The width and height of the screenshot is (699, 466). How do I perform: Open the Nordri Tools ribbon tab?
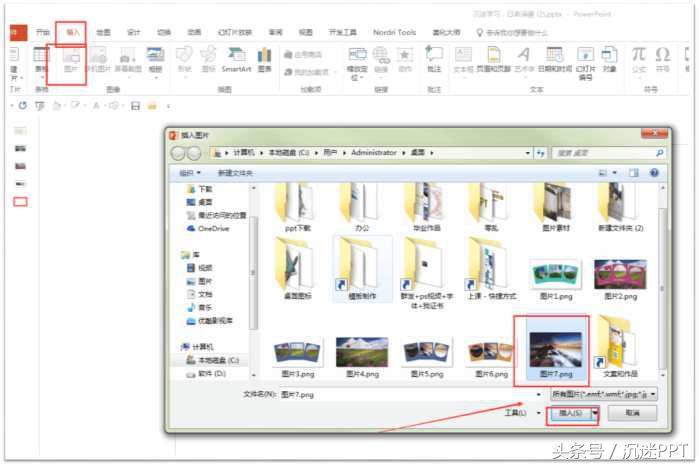coord(394,32)
